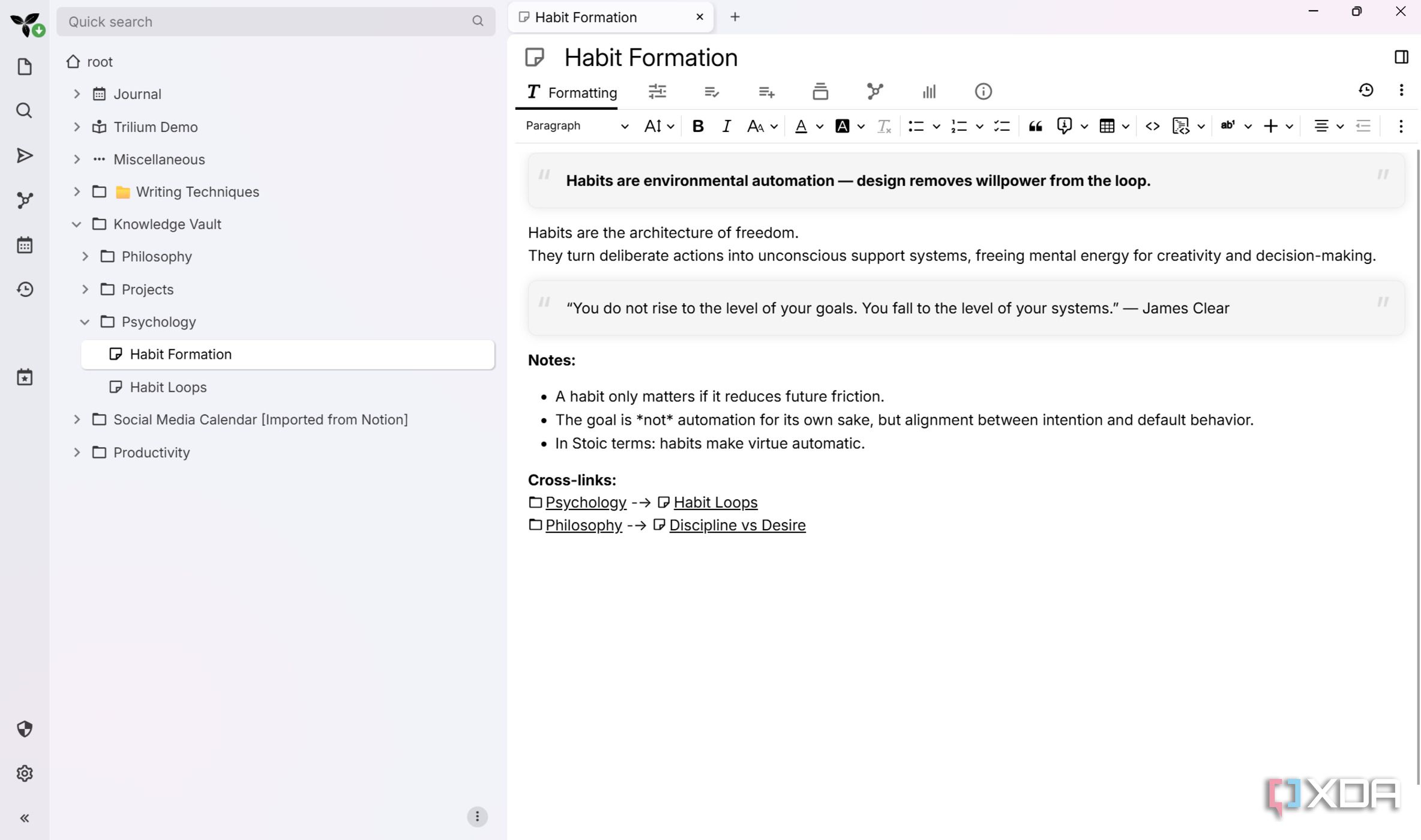This screenshot has width=1421, height=840.
Task: Click the jump to note arrow icon
Action: point(25,155)
